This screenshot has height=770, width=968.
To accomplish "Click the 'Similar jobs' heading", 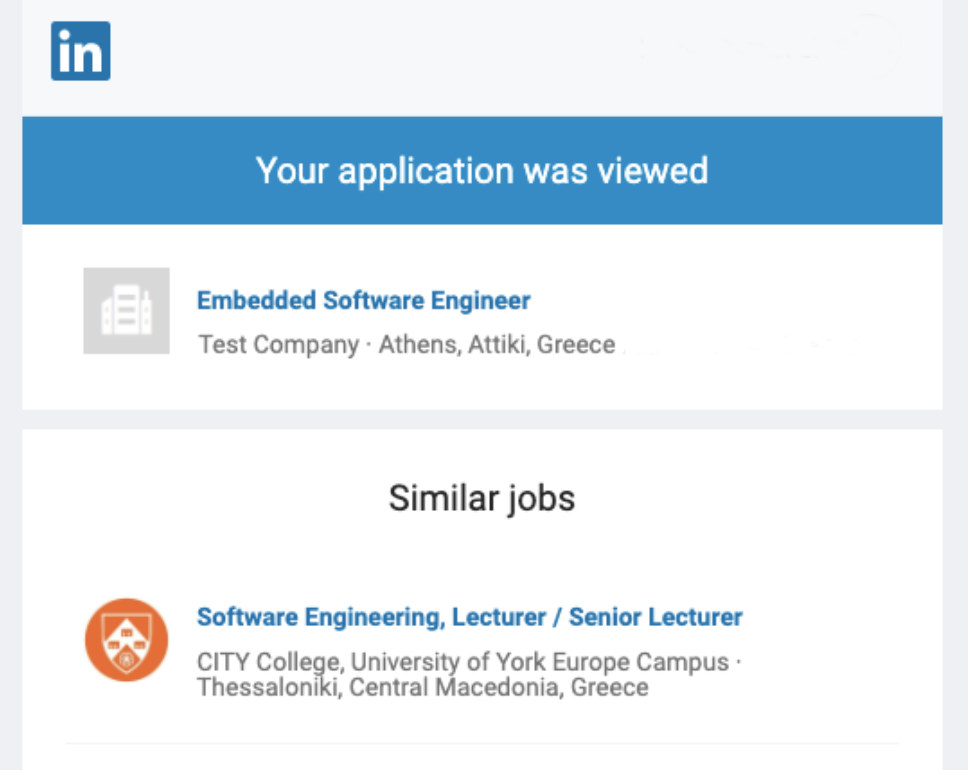I will [x=482, y=498].
